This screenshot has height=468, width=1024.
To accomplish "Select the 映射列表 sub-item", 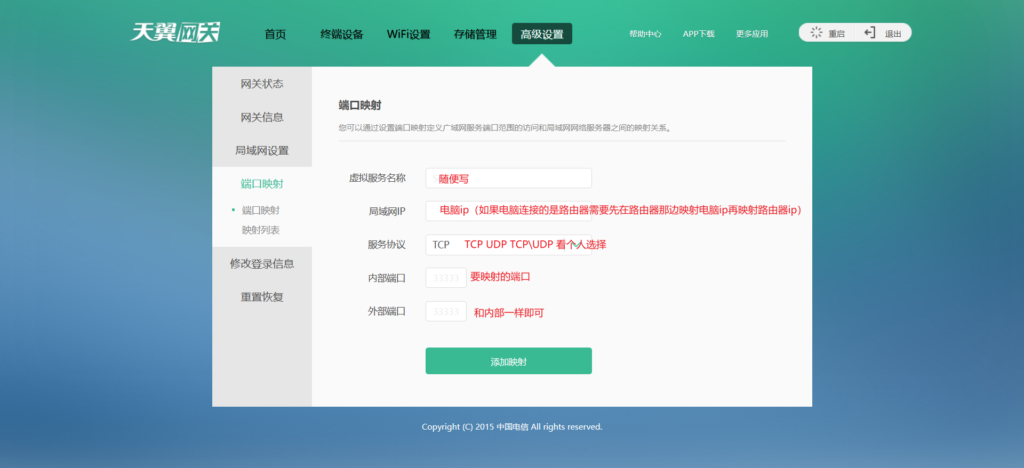I will [260, 230].
